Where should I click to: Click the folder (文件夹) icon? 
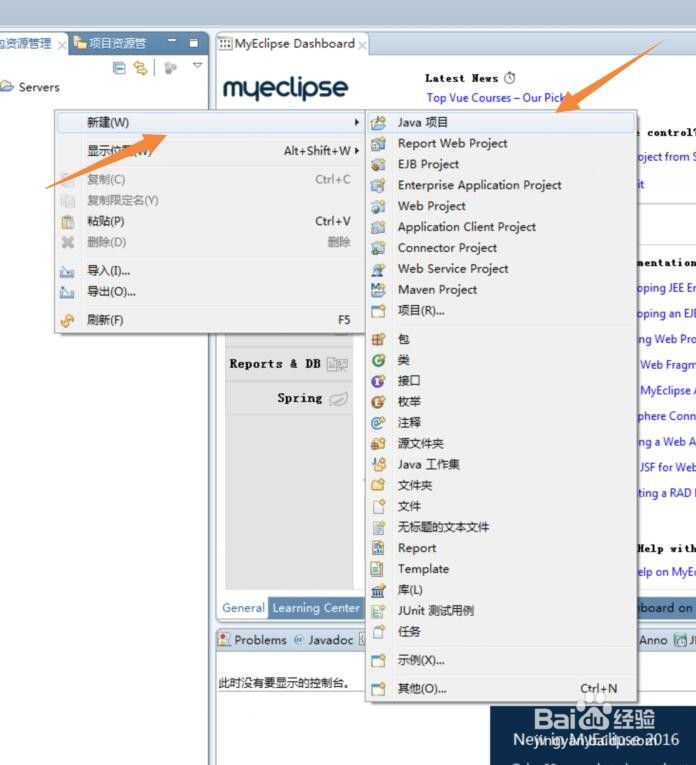[378, 485]
